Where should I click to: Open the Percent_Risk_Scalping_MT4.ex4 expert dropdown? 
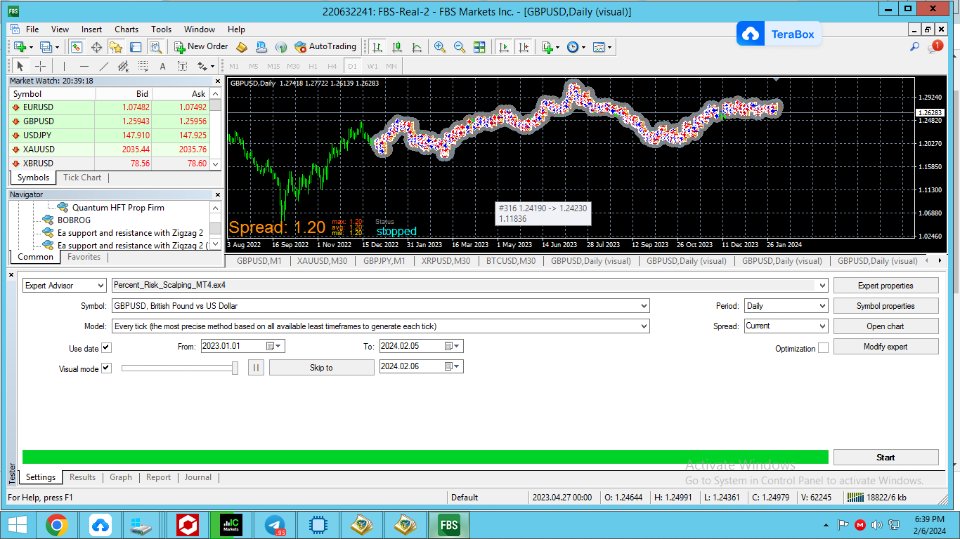[470, 285]
